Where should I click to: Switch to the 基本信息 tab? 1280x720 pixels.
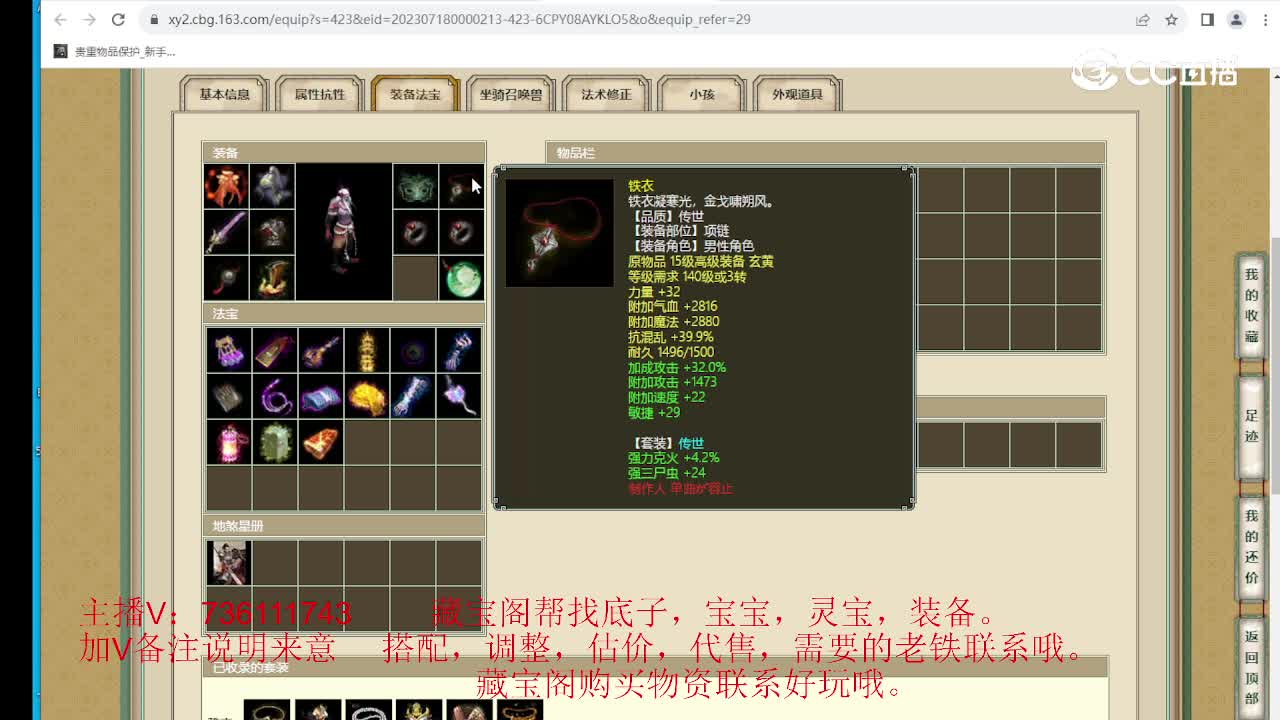point(224,94)
